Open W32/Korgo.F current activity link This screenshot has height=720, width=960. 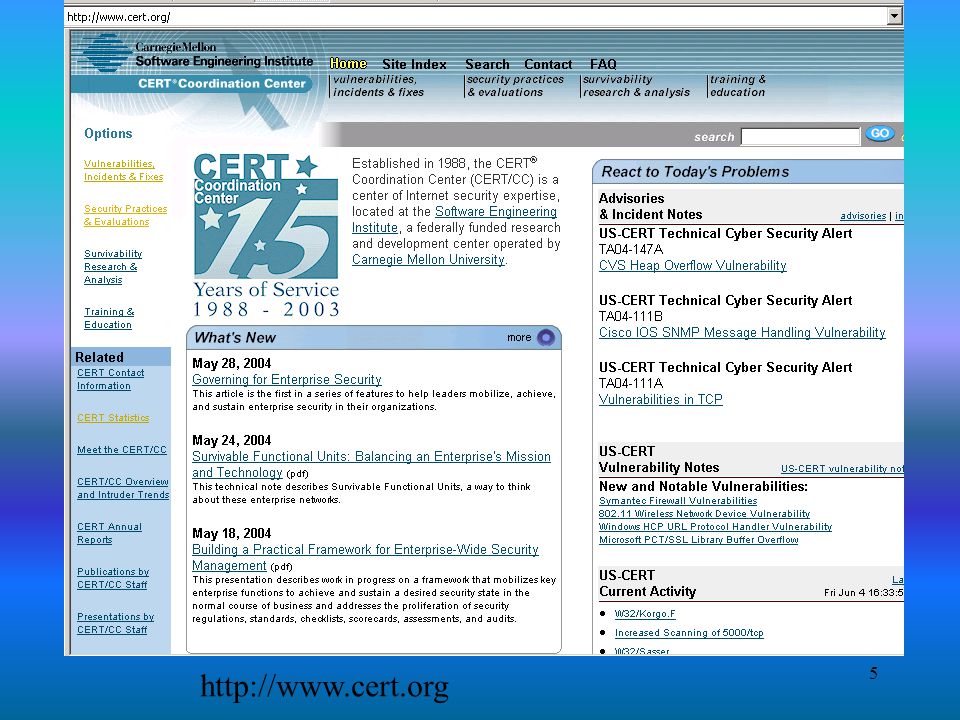click(x=645, y=613)
